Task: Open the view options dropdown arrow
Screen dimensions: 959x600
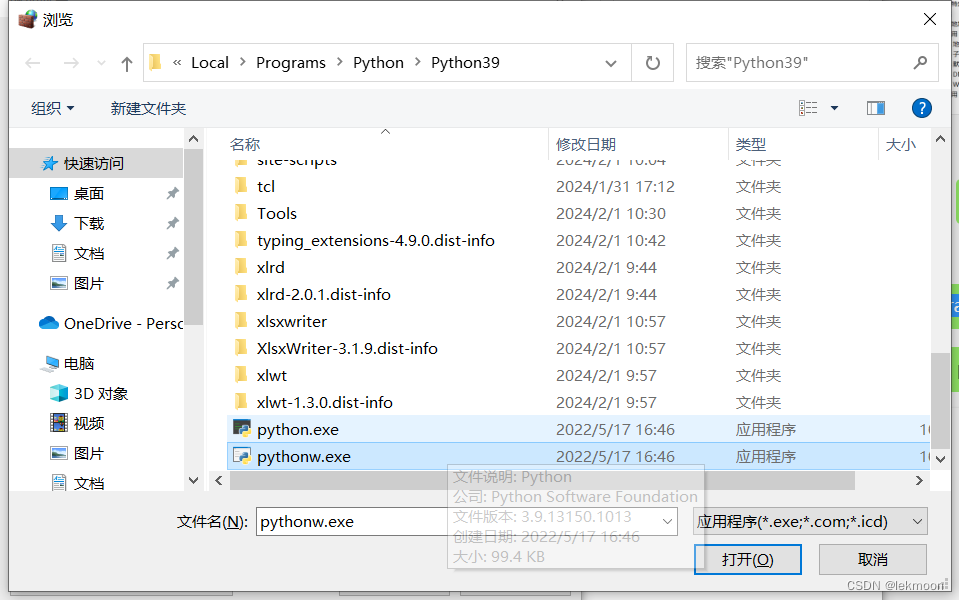Action: 834,108
